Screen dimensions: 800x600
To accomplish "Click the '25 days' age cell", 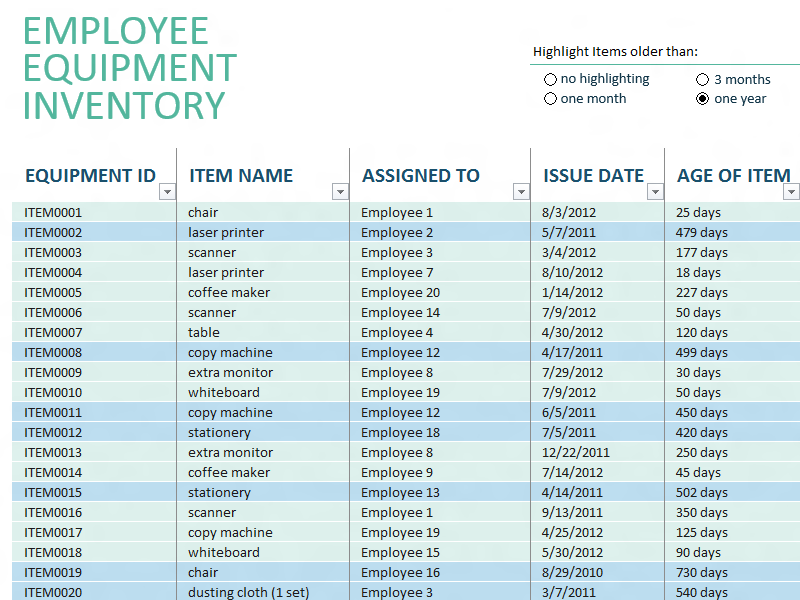I will click(733, 212).
